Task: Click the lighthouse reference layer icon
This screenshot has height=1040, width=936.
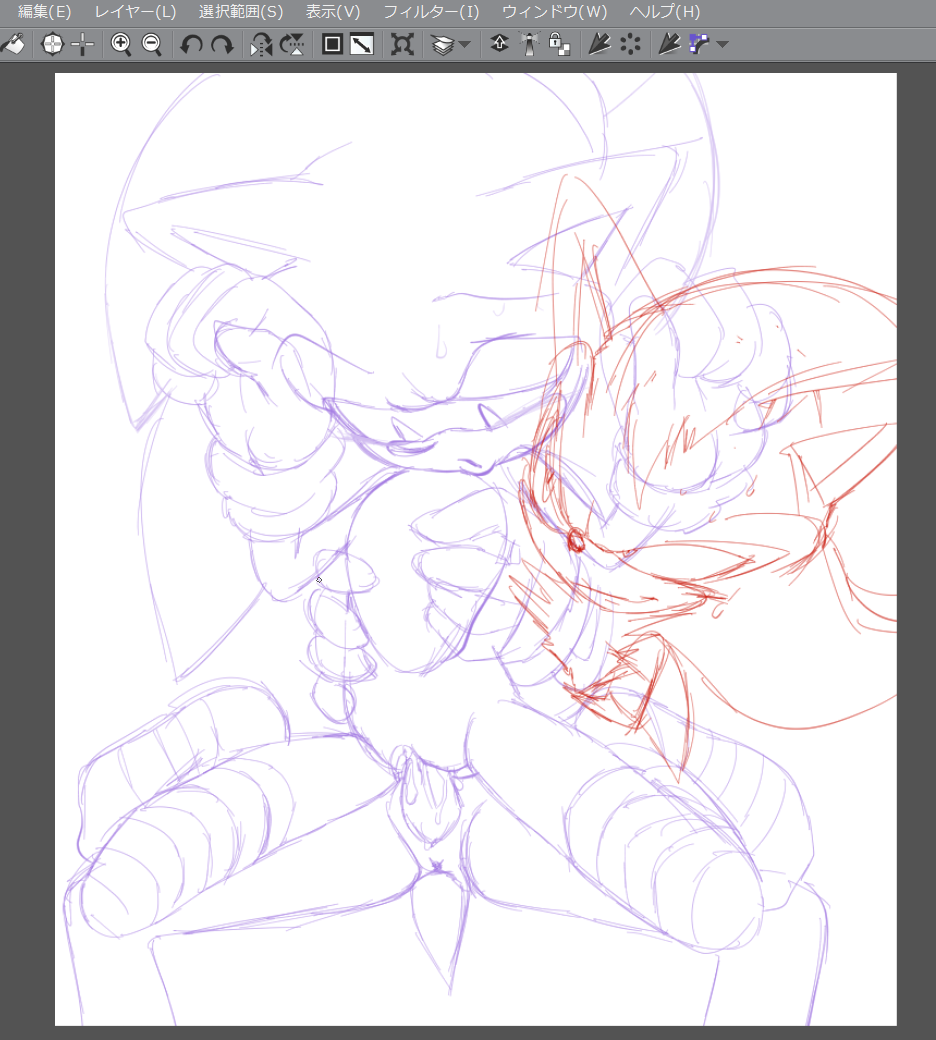Action: (529, 44)
